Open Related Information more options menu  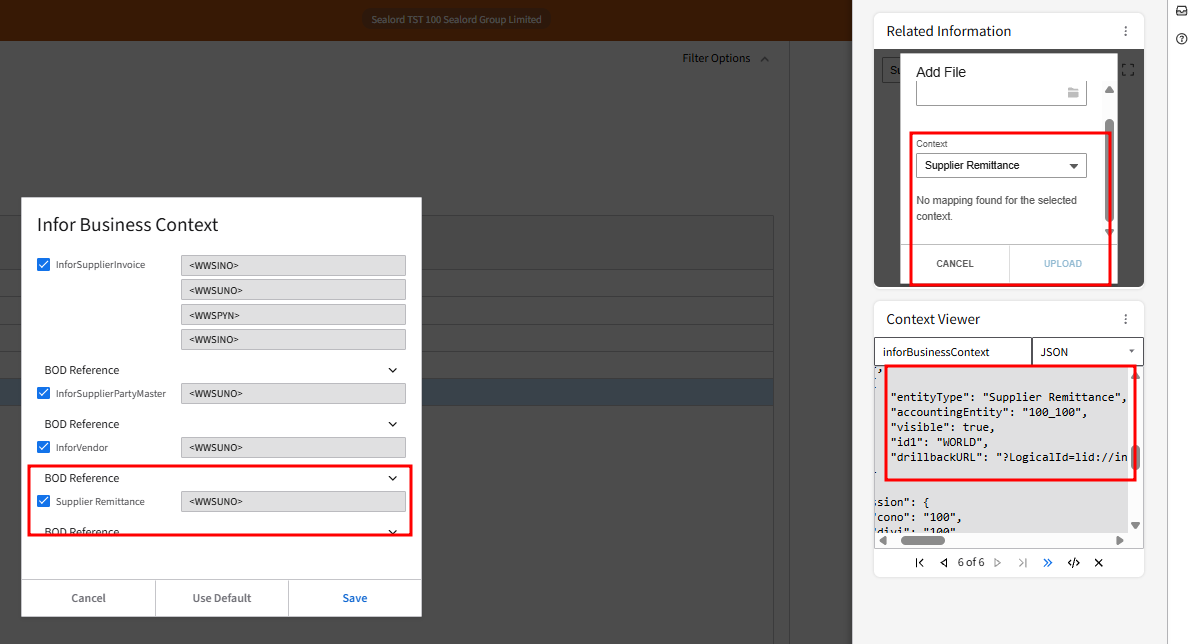click(1126, 31)
